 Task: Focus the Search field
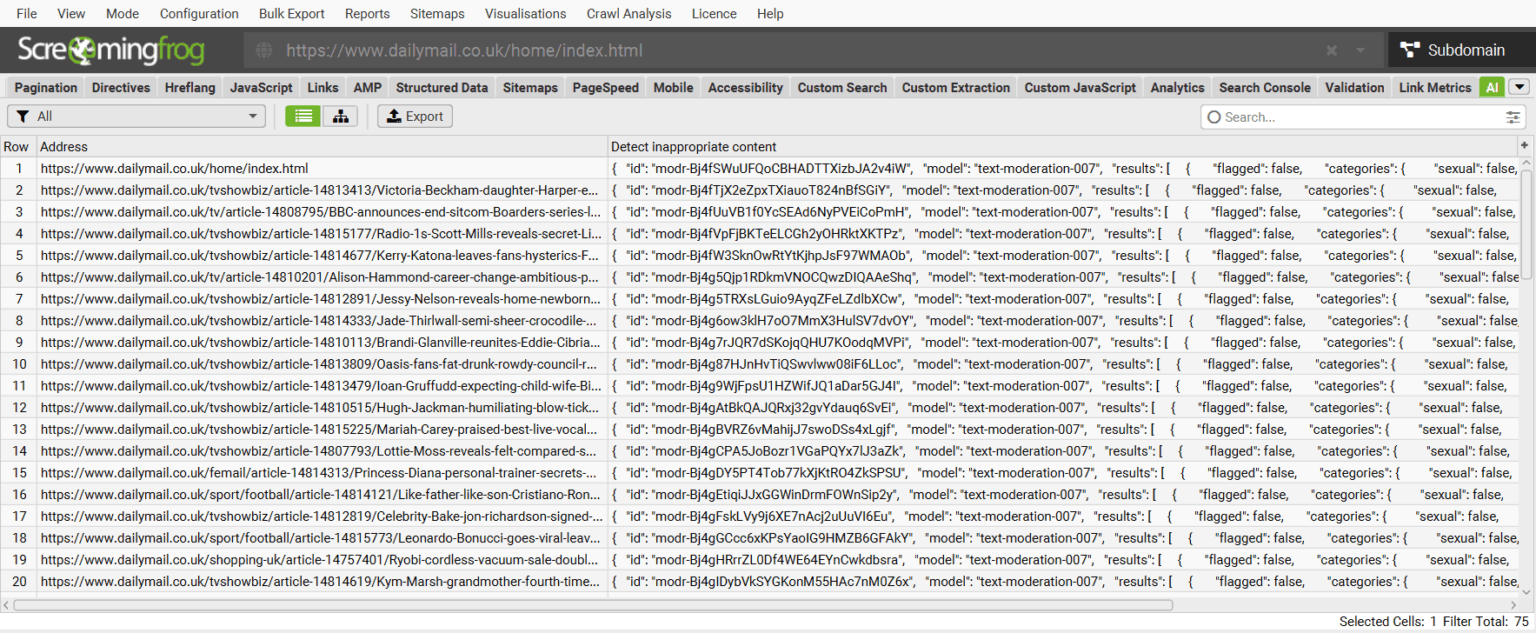1364,117
